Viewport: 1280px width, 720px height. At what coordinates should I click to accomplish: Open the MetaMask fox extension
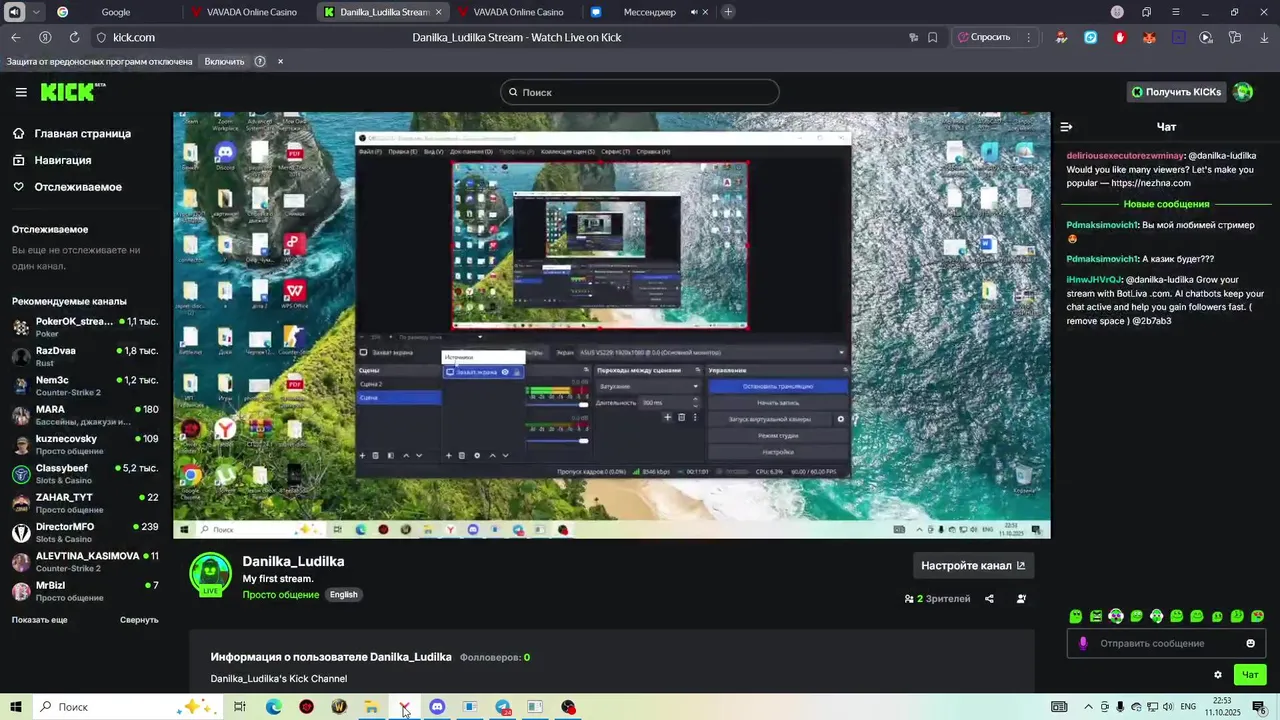click(x=1149, y=37)
